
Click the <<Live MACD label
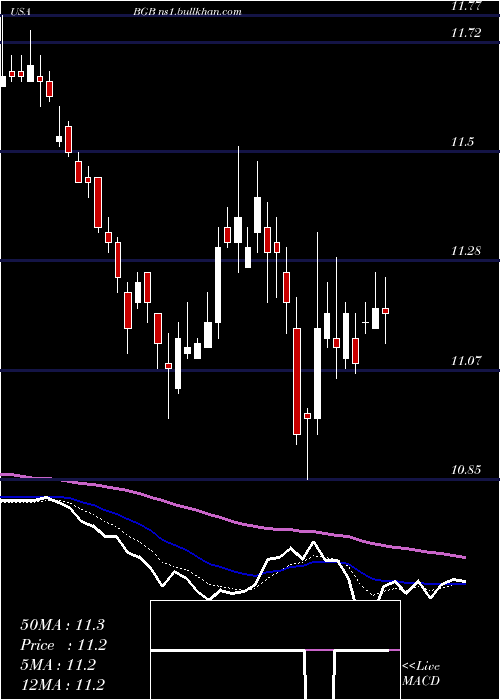[421, 674]
